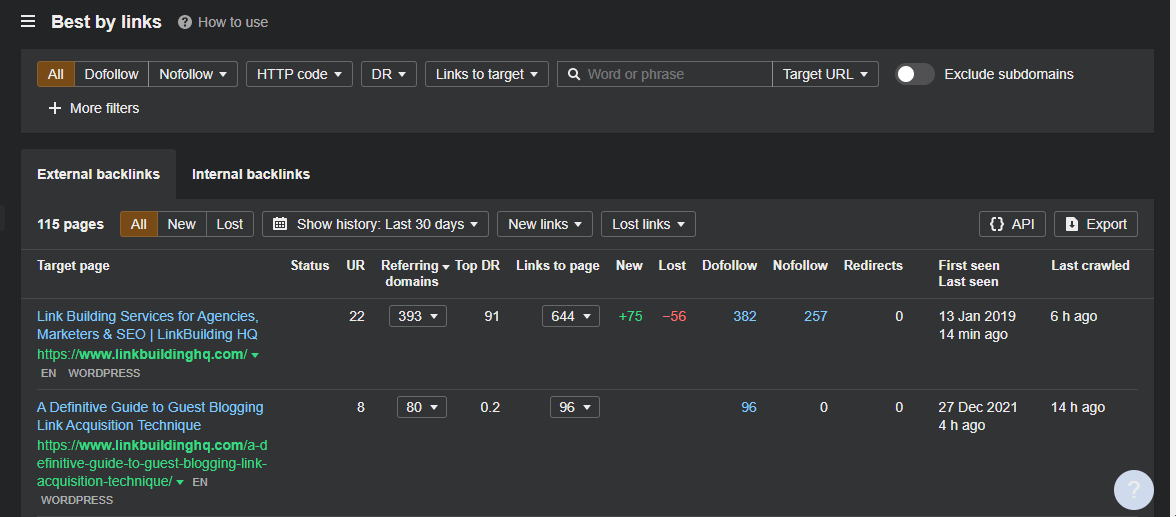Image resolution: width=1176 pixels, height=517 pixels.
Task: Click the 382 dofollow links value
Action: tap(745, 316)
